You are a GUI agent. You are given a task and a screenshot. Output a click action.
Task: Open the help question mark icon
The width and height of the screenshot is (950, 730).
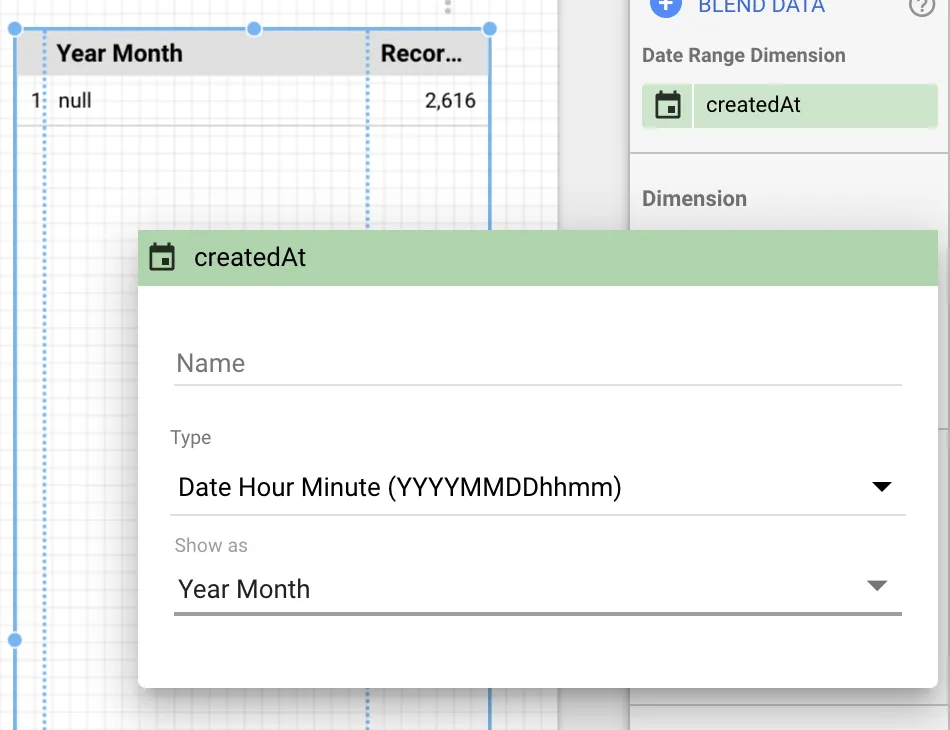click(922, 6)
